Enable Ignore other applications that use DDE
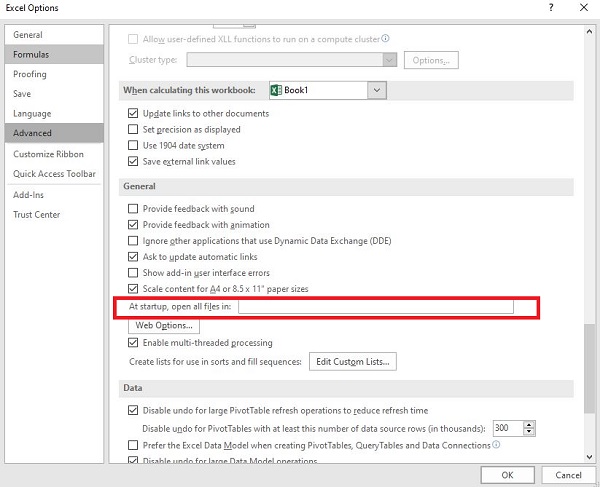Viewport: 600px width, 487px height. pos(133,241)
